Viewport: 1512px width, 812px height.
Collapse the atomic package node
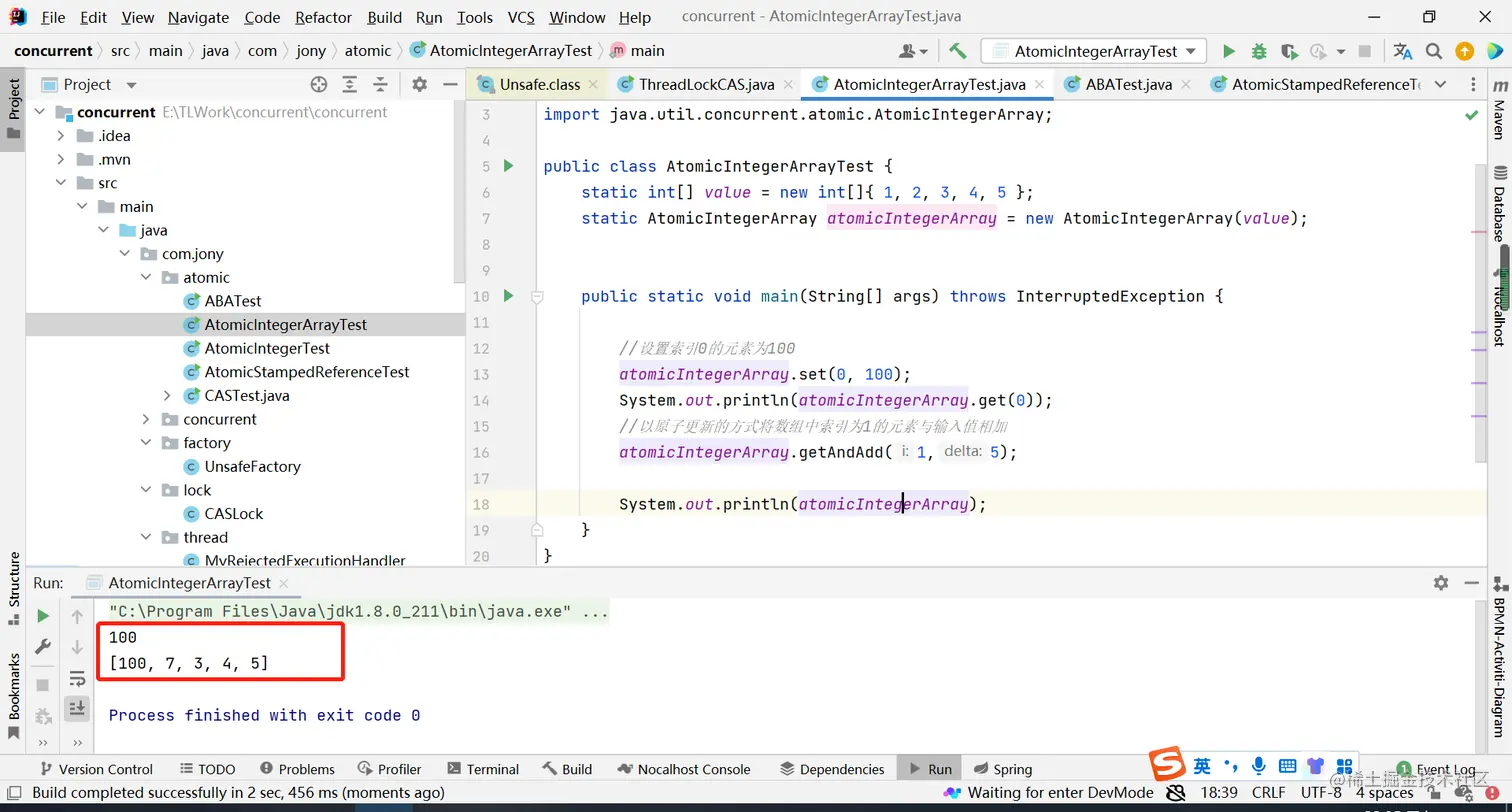(146, 278)
